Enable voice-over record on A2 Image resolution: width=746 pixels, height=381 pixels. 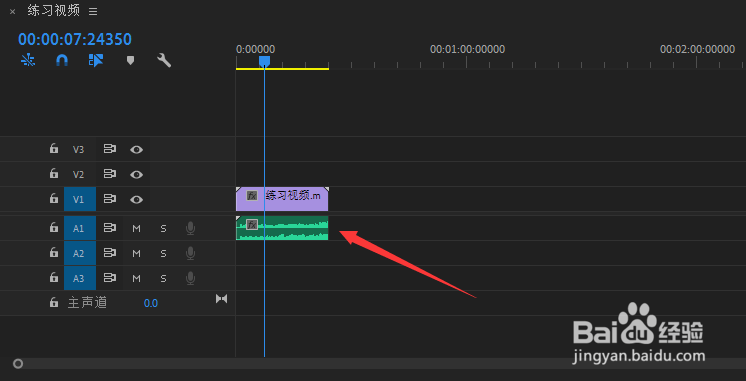pos(190,254)
